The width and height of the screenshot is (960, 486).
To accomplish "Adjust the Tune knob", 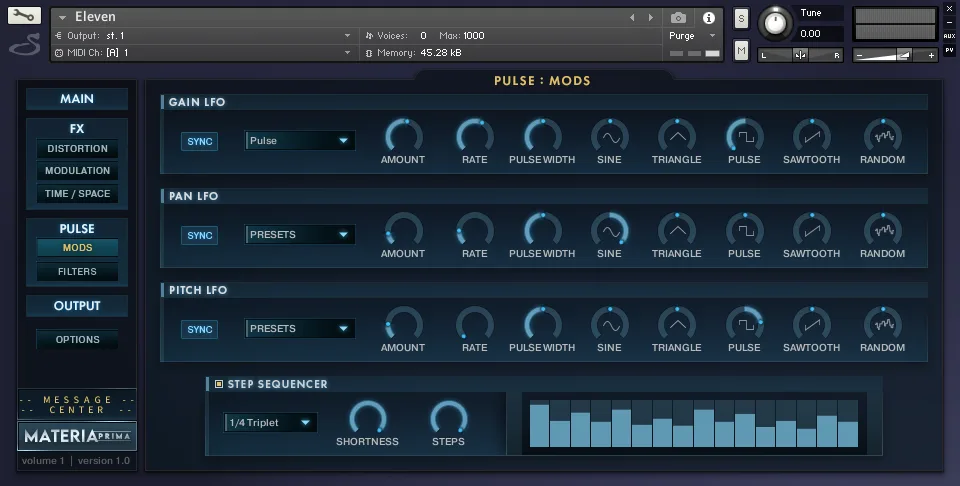I will [x=773, y=23].
